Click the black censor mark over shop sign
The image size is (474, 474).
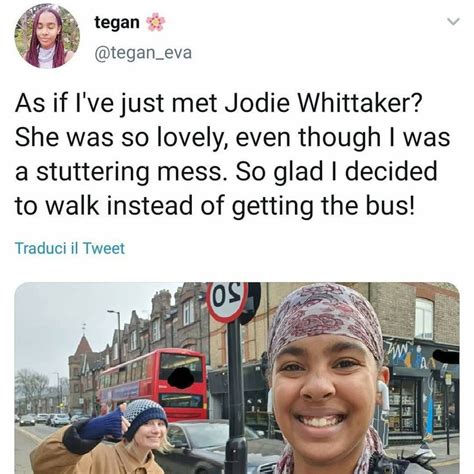(445, 357)
